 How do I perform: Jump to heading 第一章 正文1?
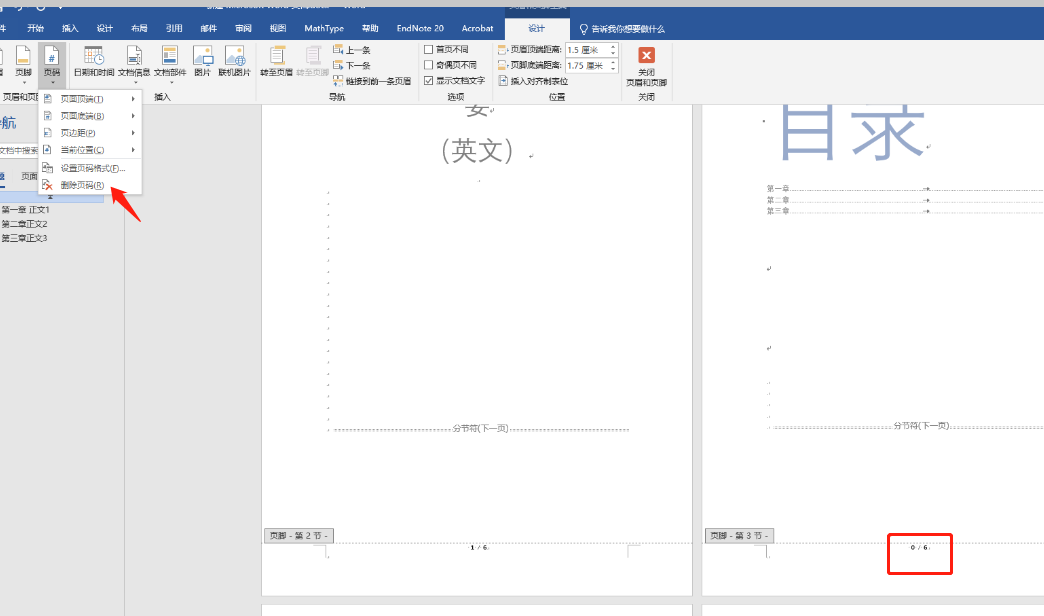[x=25, y=210]
